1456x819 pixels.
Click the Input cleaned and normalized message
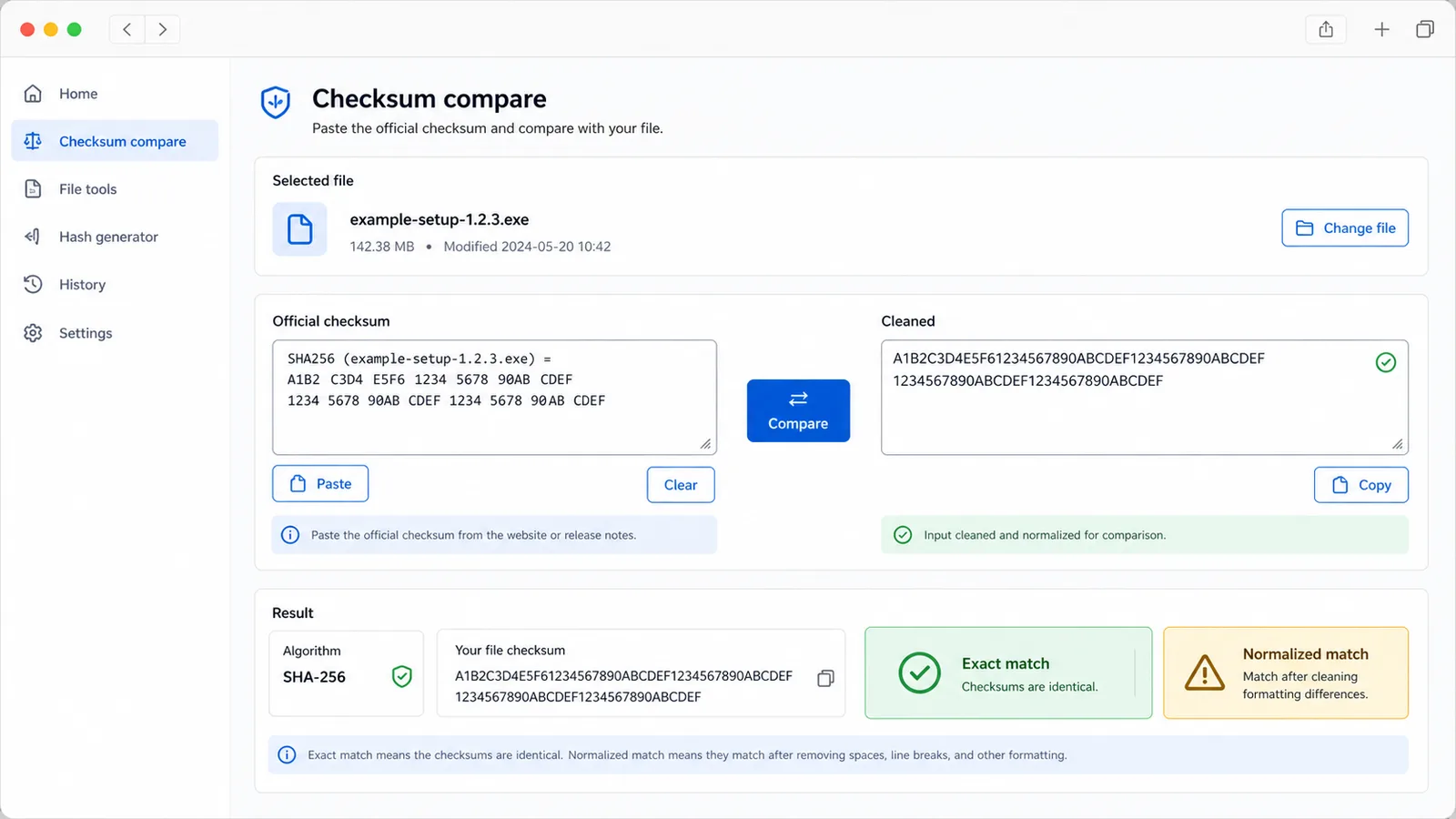(x=1045, y=535)
